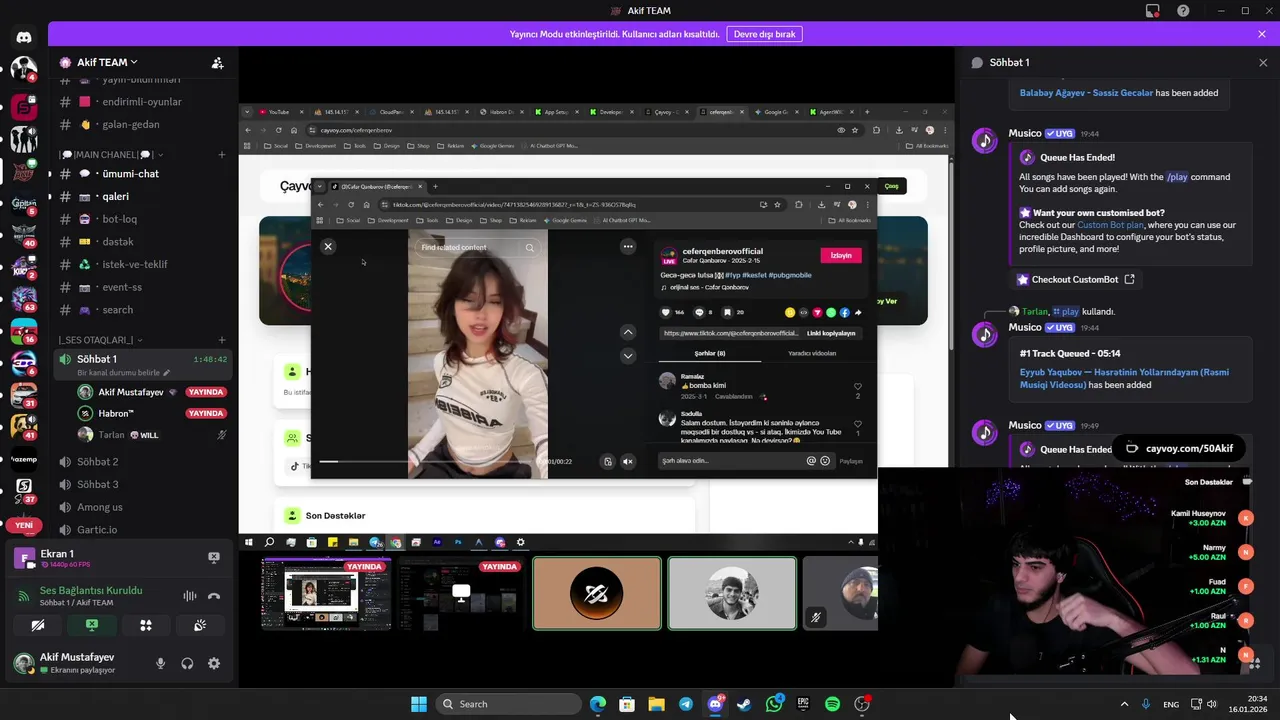Screen dimensions: 1280x720
Task: Add channel to MAIN CHANEL category
Action: (222, 155)
